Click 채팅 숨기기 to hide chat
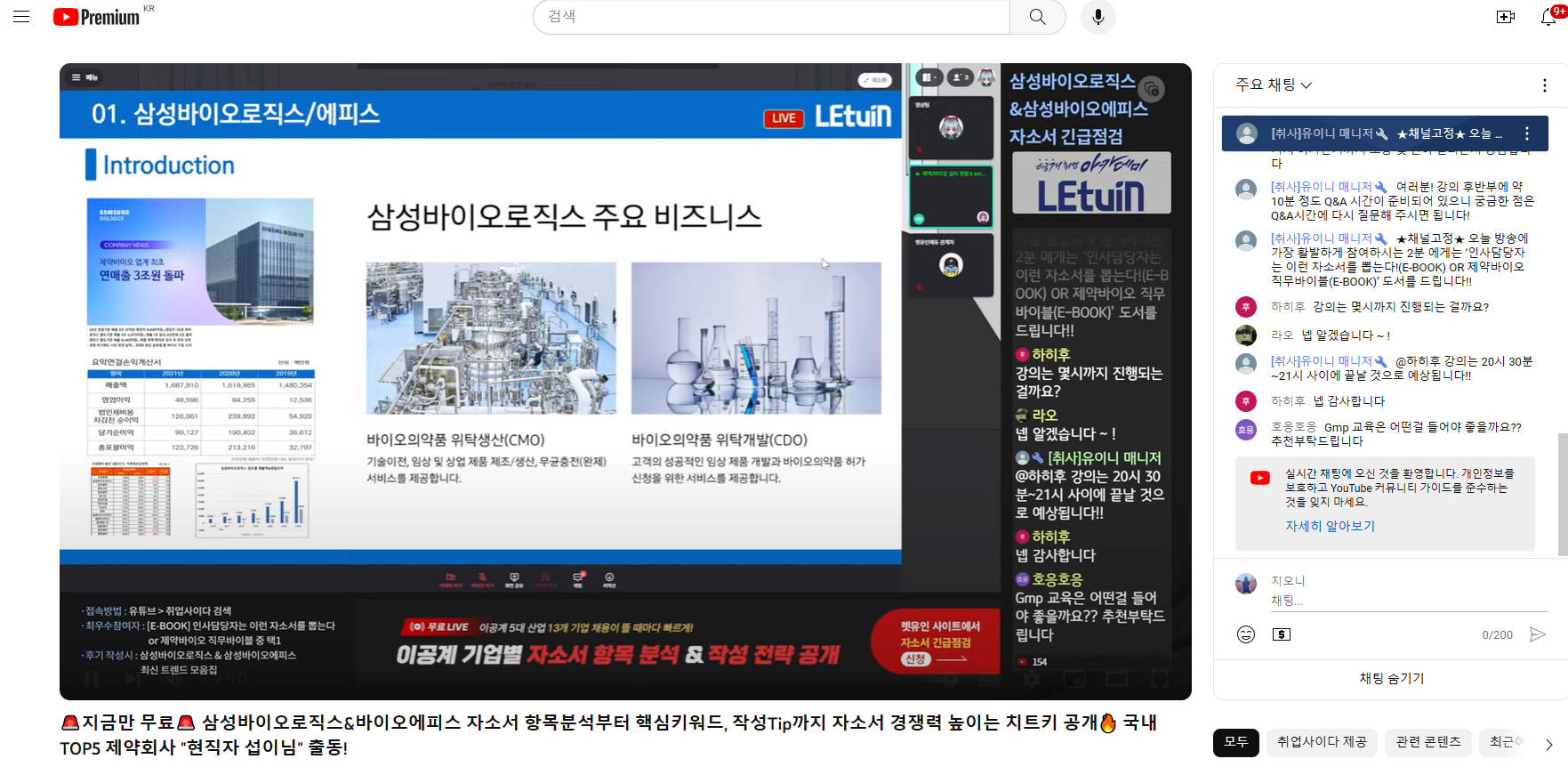This screenshot has height=767, width=1568. tap(1391, 678)
